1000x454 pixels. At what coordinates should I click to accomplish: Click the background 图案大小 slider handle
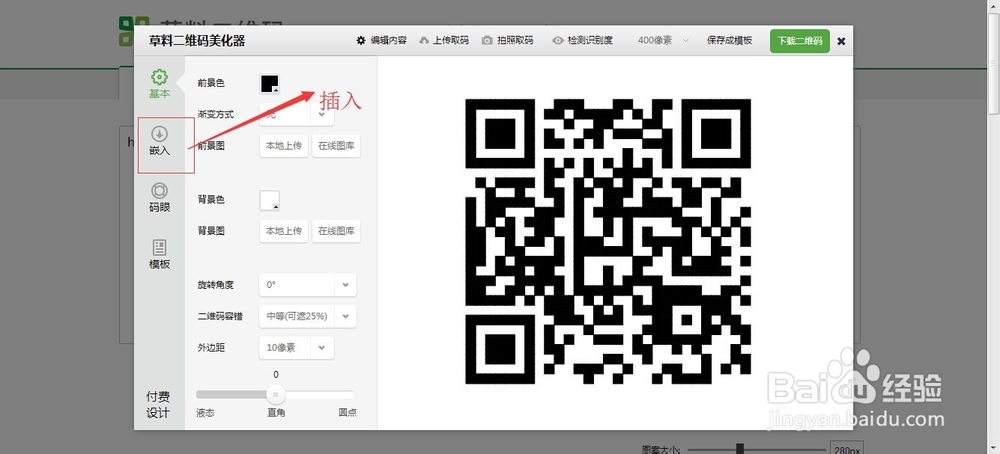point(740,449)
